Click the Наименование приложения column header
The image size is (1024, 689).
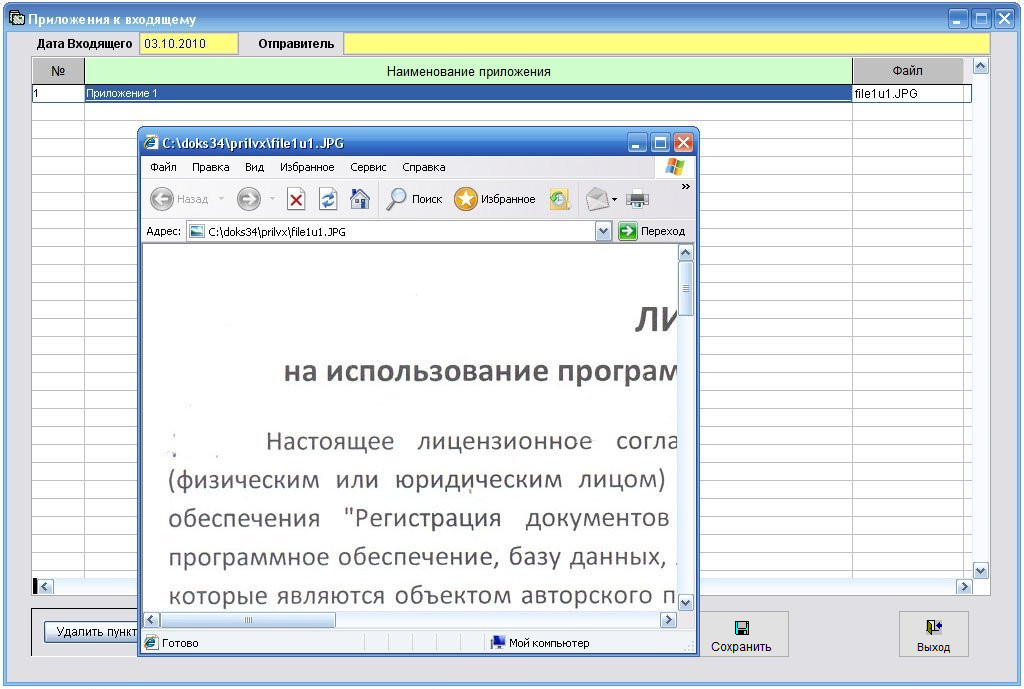point(468,71)
